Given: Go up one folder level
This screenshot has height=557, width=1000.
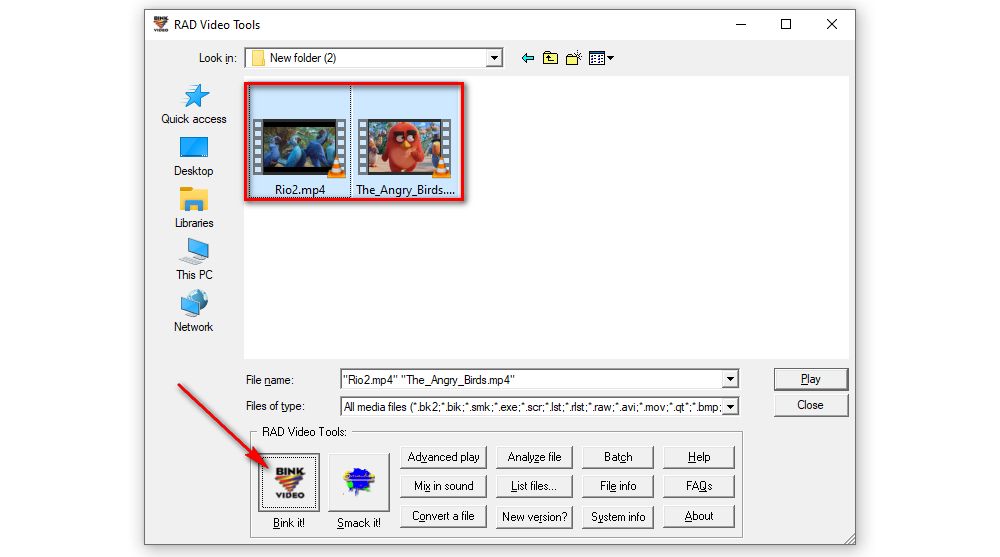Looking at the screenshot, I should 550,58.
